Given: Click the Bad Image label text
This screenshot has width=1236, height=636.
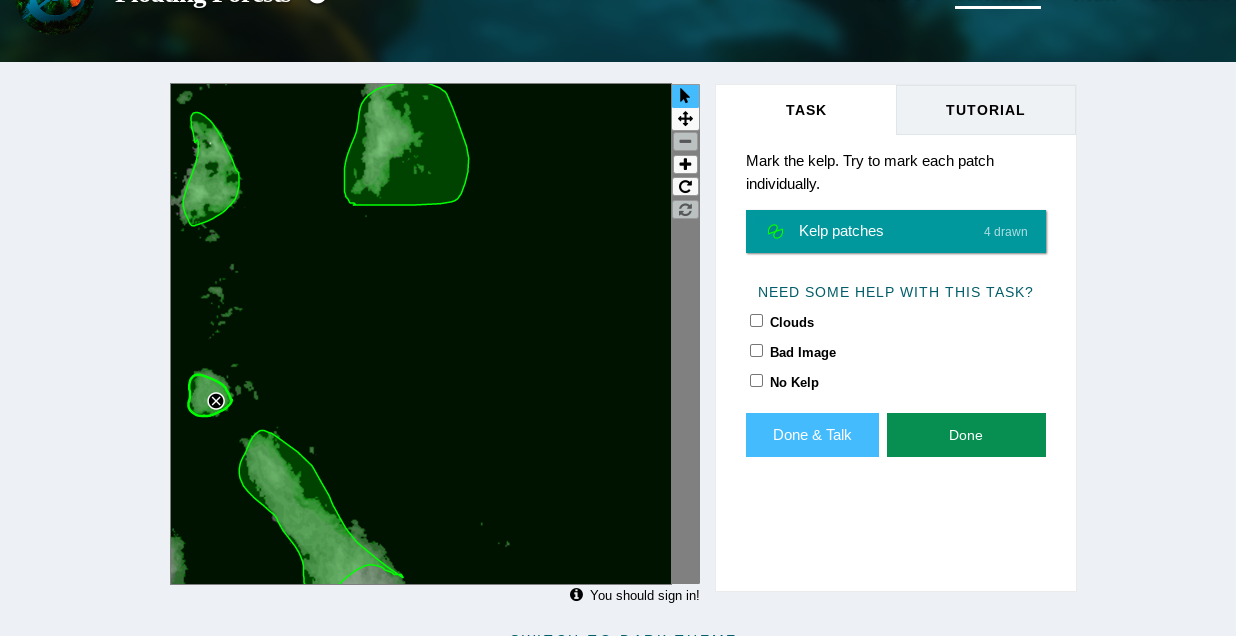Looking at the screenshot, I should (803, 352).
